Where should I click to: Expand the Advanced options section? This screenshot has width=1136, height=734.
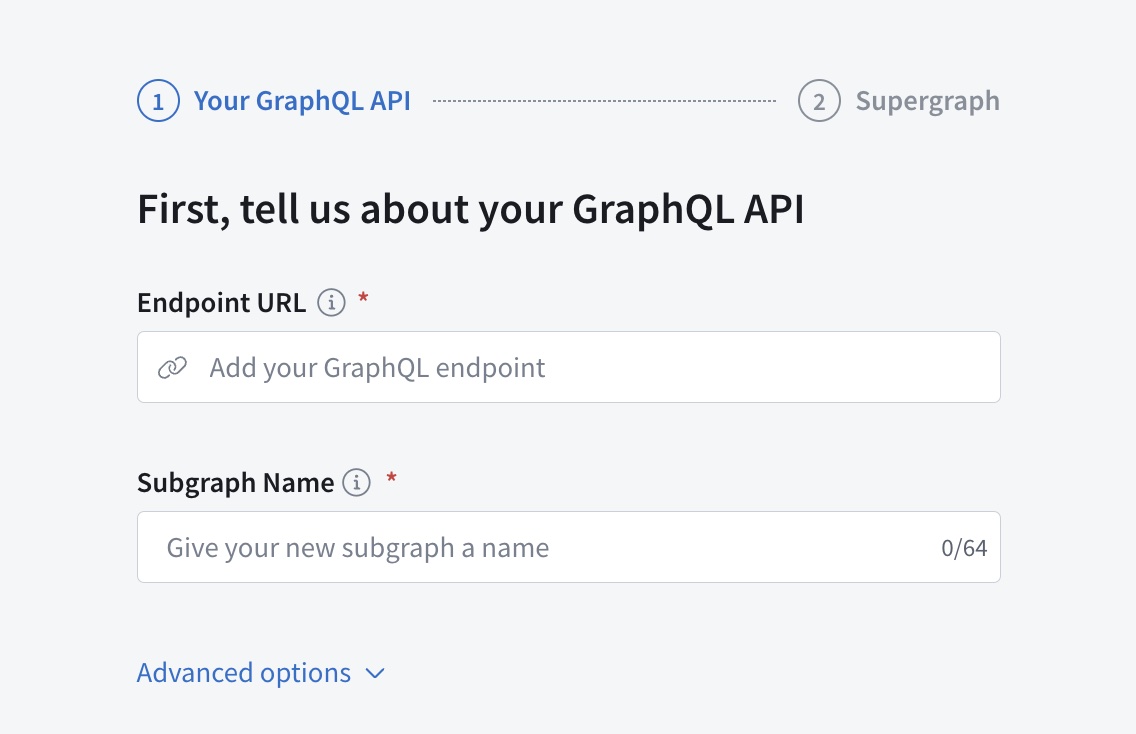(244, 672)
